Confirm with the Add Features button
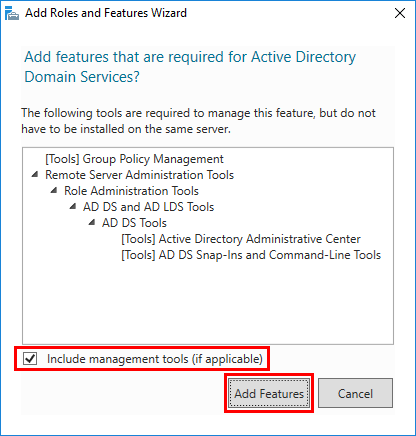Screen dimensions: 416x436 [x=269, y=393]
